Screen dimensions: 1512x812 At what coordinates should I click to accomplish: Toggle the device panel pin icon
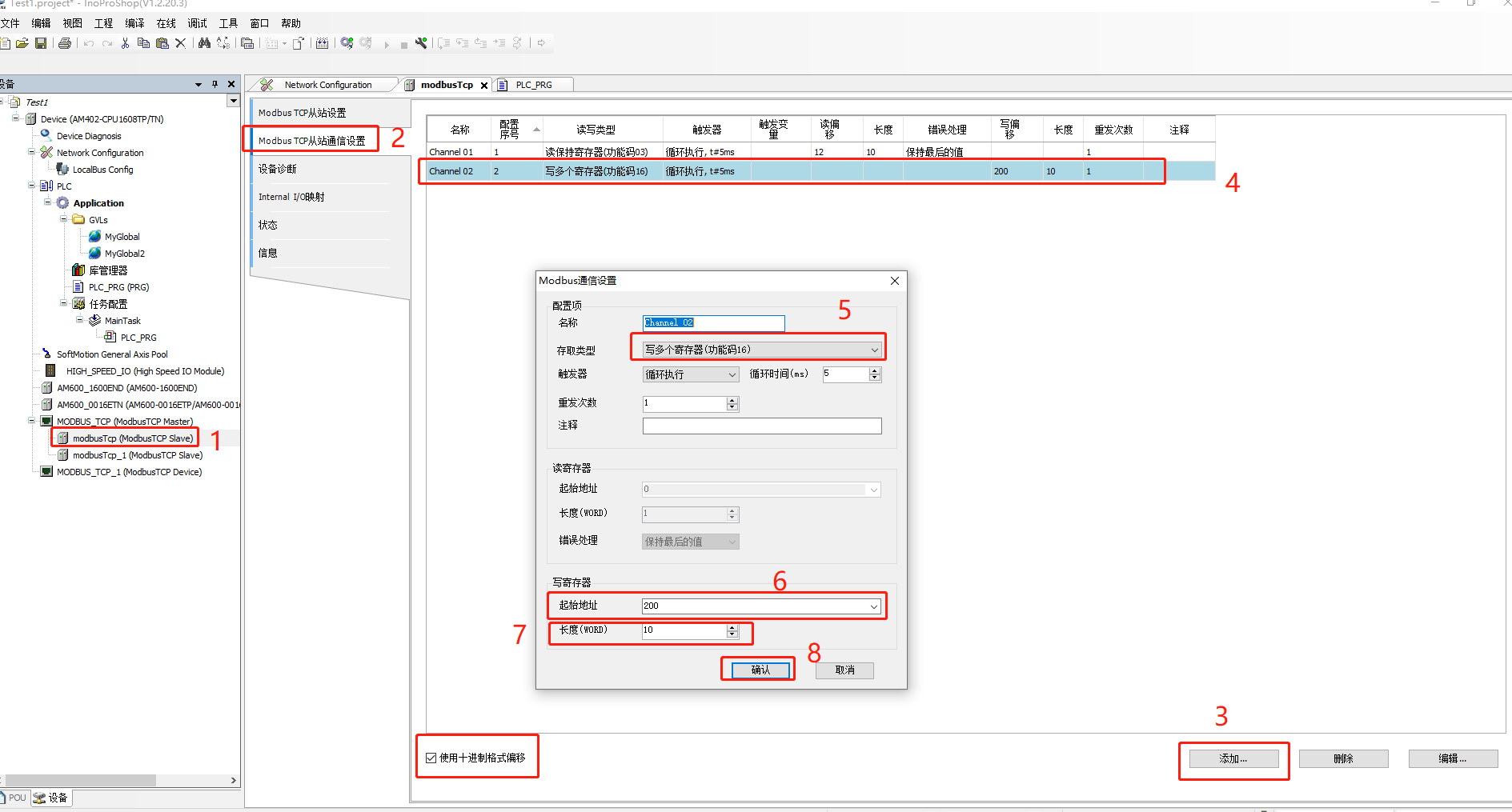[x=215, y=84]
